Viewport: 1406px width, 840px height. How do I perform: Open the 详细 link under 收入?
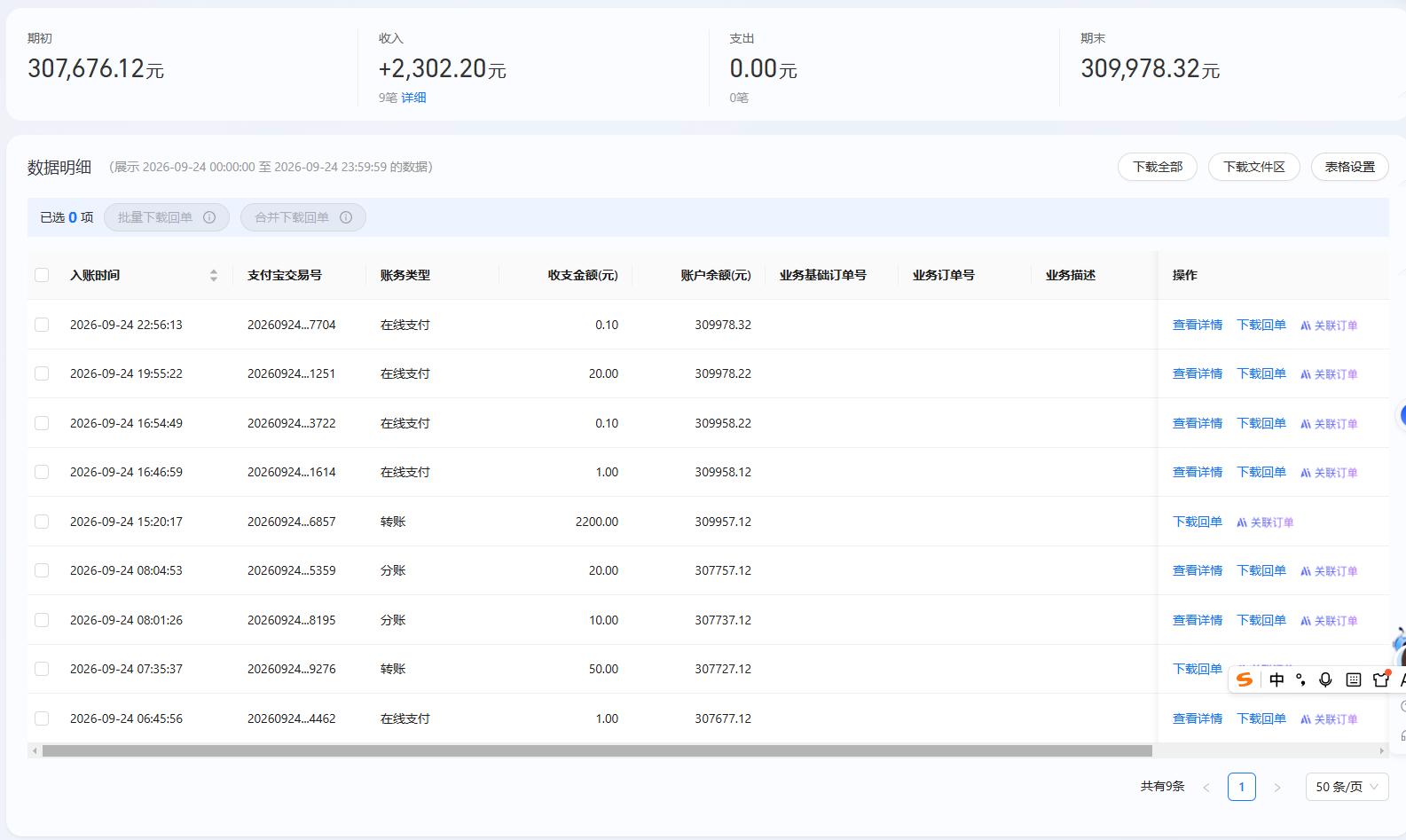pos(413,98)
